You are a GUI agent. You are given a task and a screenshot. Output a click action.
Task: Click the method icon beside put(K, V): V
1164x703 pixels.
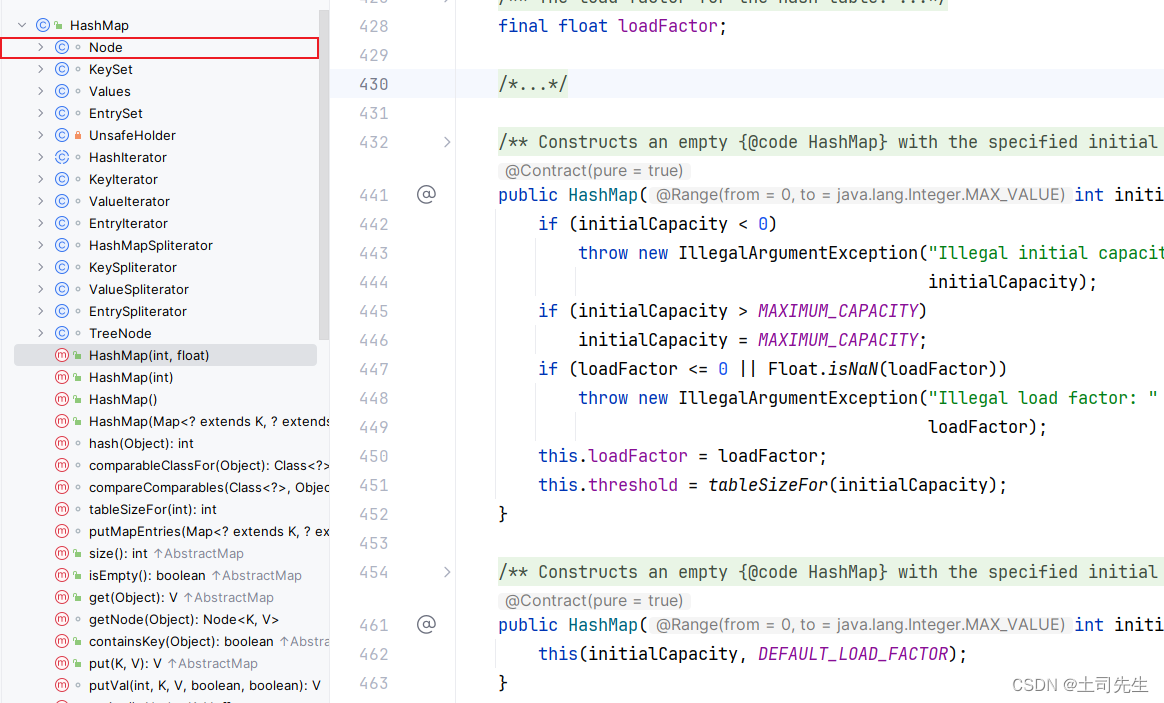[62, 664]
